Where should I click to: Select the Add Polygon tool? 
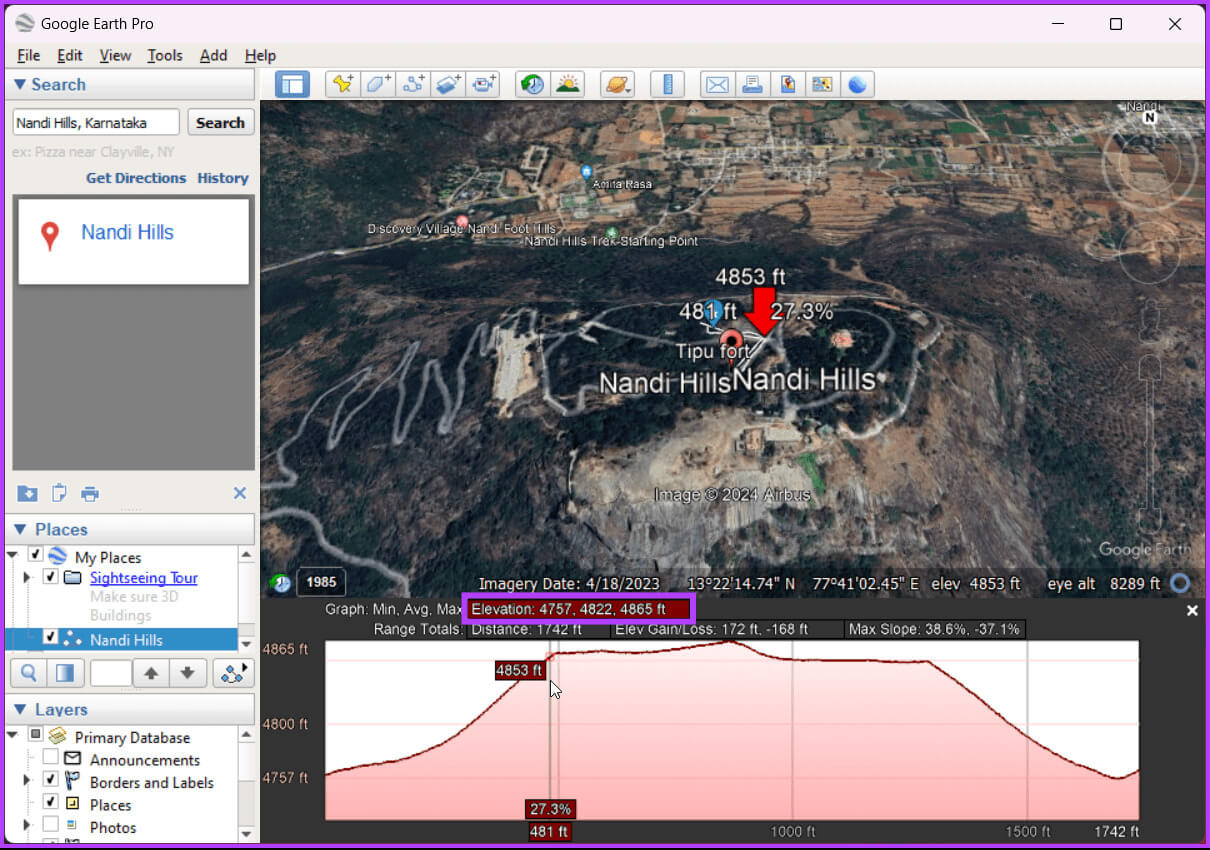click(379, 85)
